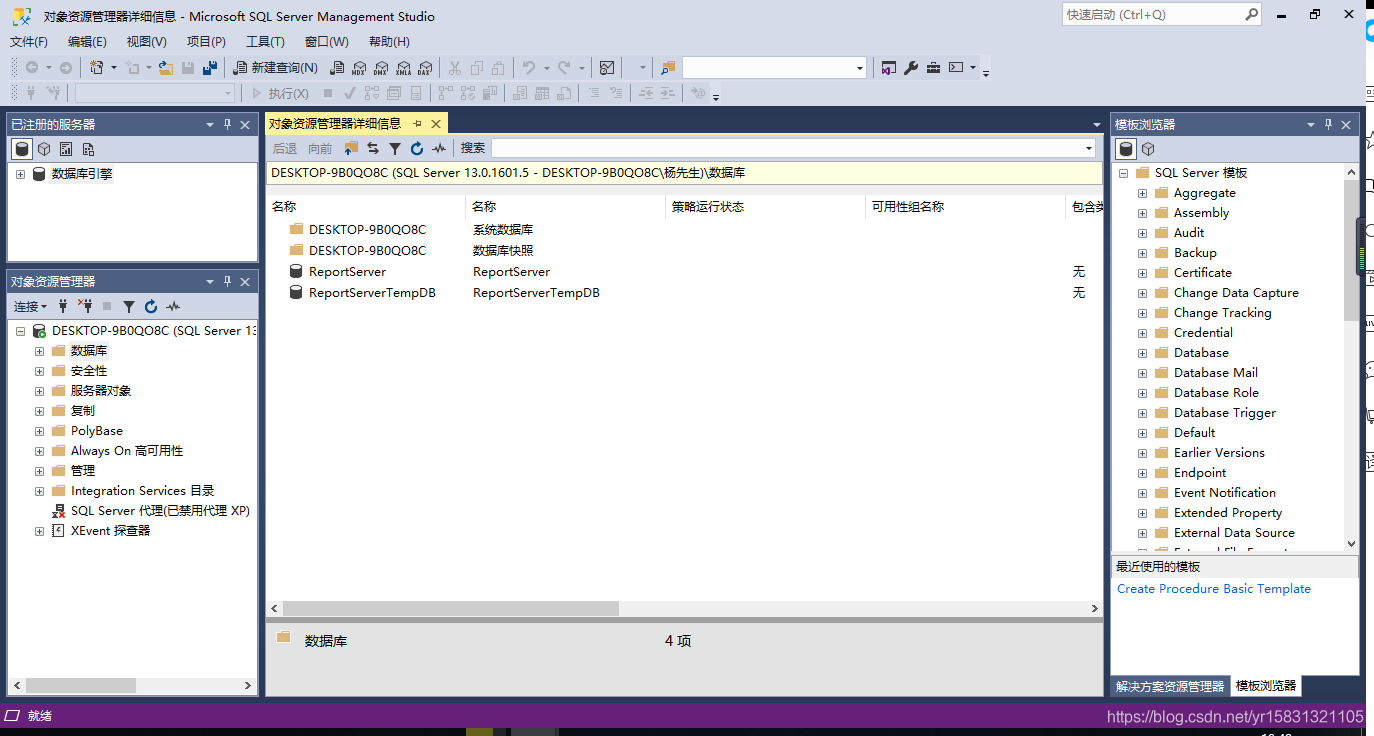
Task: Click the 新建查询(N) button
Action: pyautogui.click(x=275, y=68)
